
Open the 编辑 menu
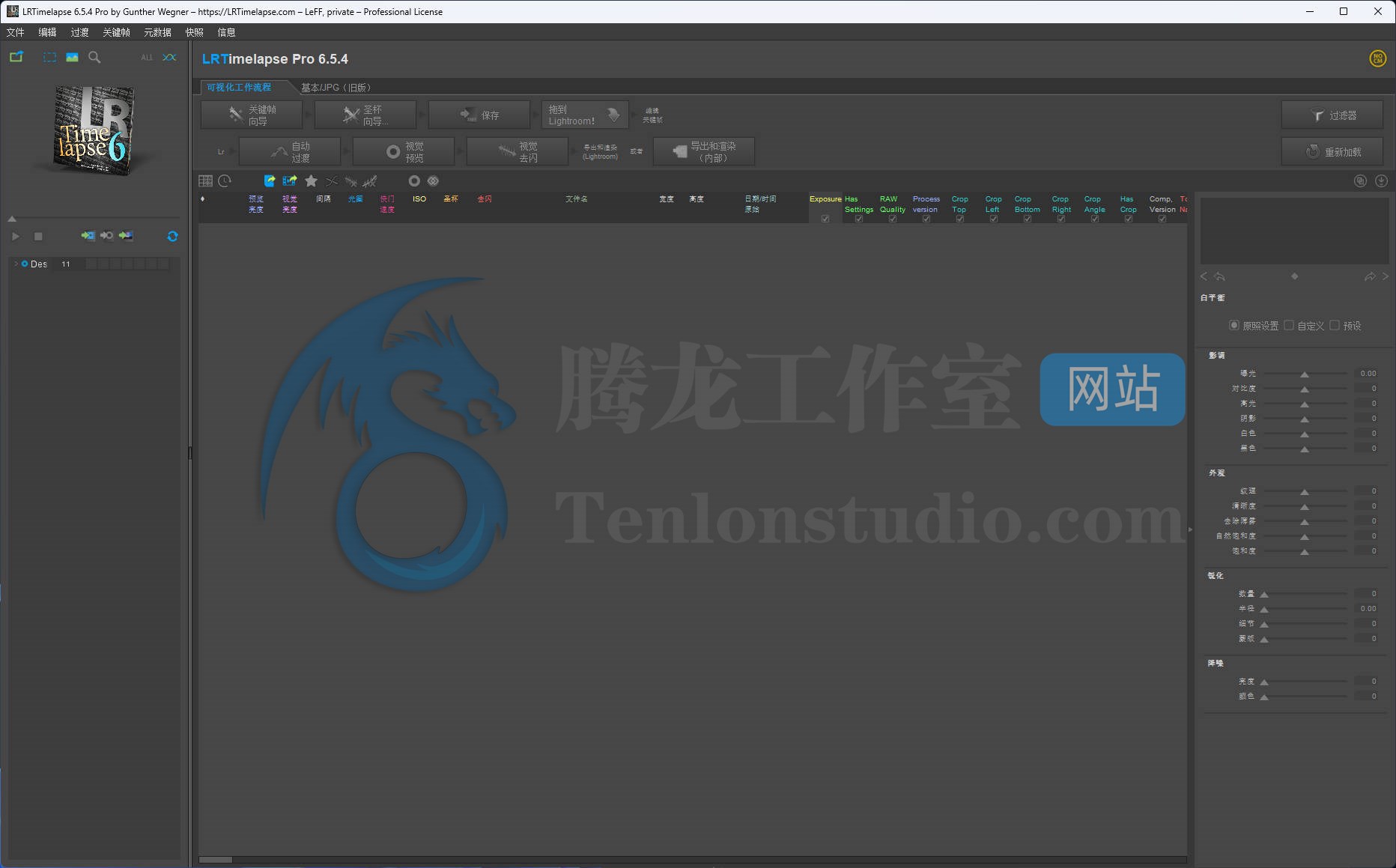coord(47,32)
